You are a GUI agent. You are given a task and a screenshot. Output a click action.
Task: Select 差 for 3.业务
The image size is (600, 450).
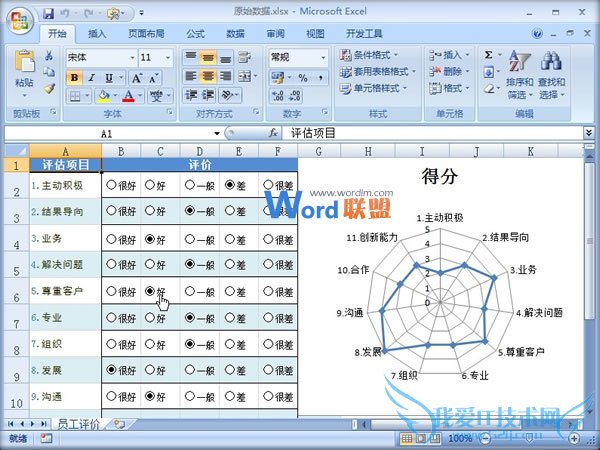click(230, 239)
